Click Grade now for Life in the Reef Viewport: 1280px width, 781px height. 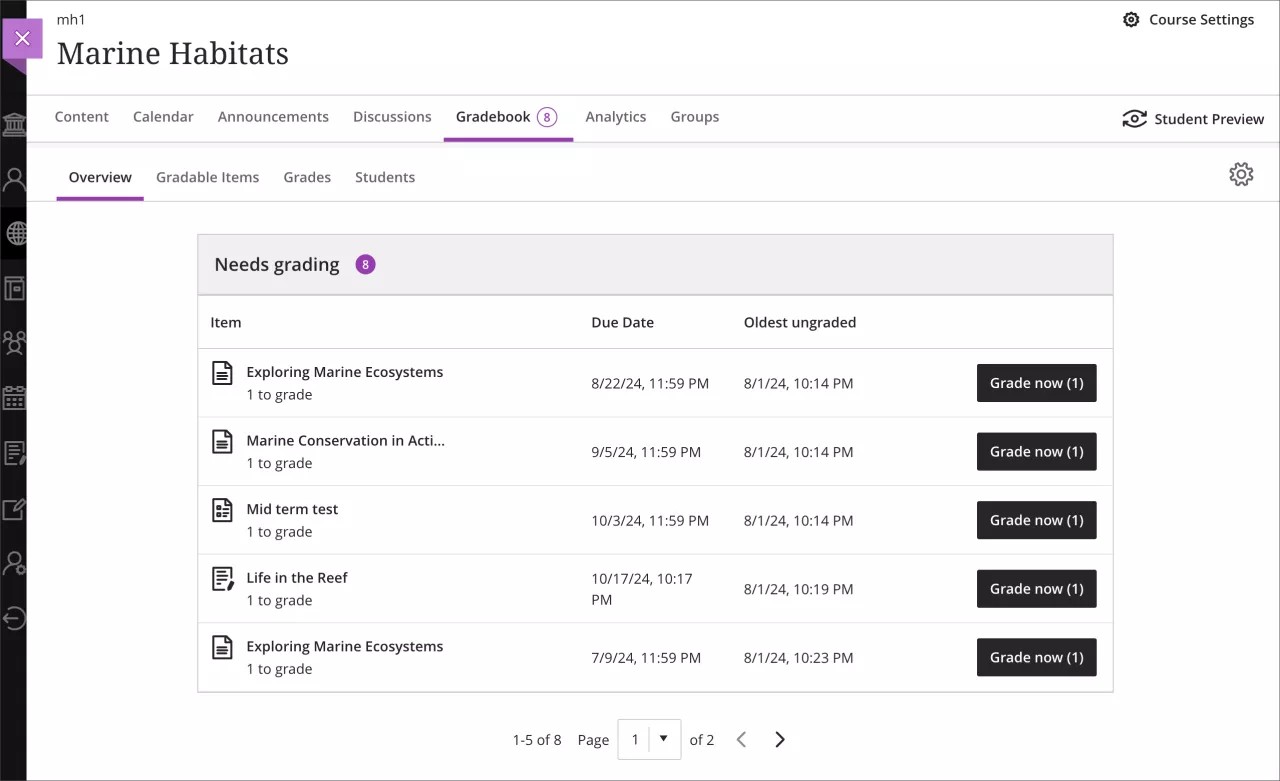tap(1036, 588)
